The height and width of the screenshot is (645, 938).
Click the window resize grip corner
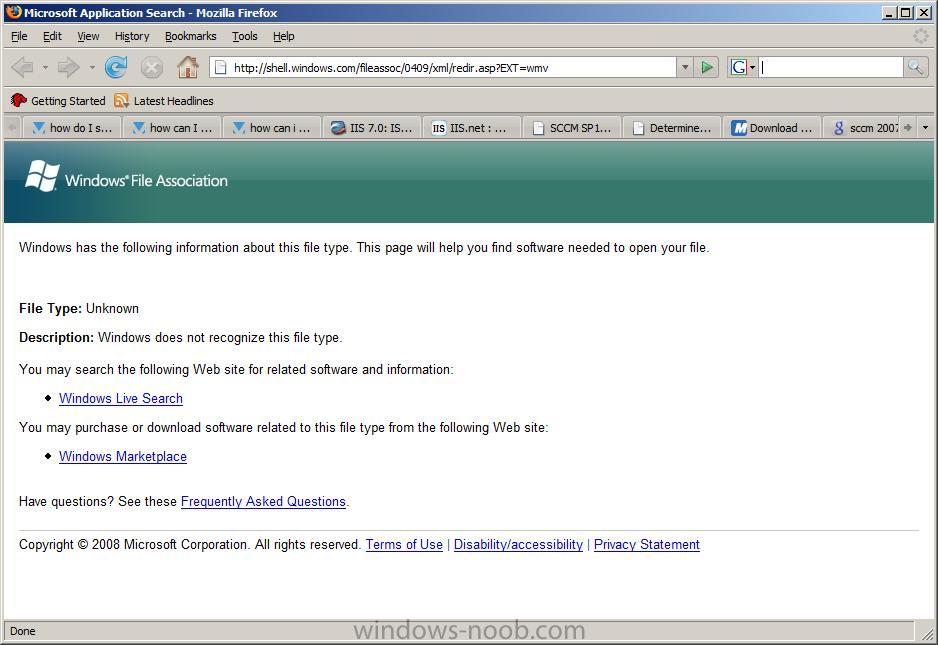pos(927,632)
